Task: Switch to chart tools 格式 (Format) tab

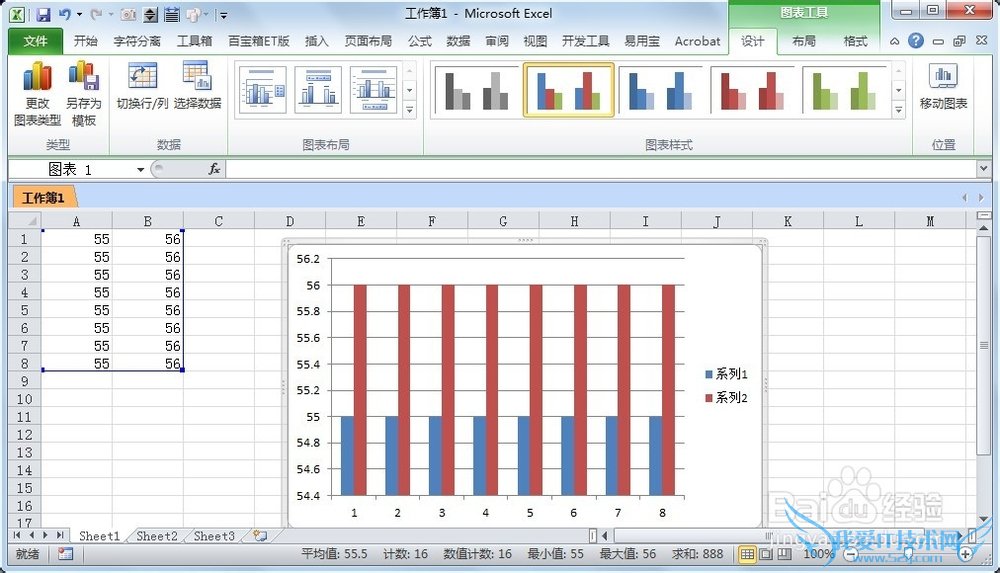Action: click(855, 41)
